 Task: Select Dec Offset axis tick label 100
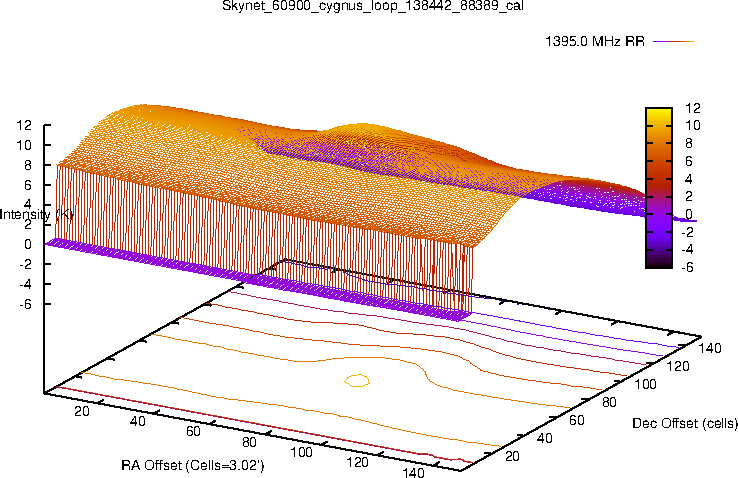click(x=645, y=384)
